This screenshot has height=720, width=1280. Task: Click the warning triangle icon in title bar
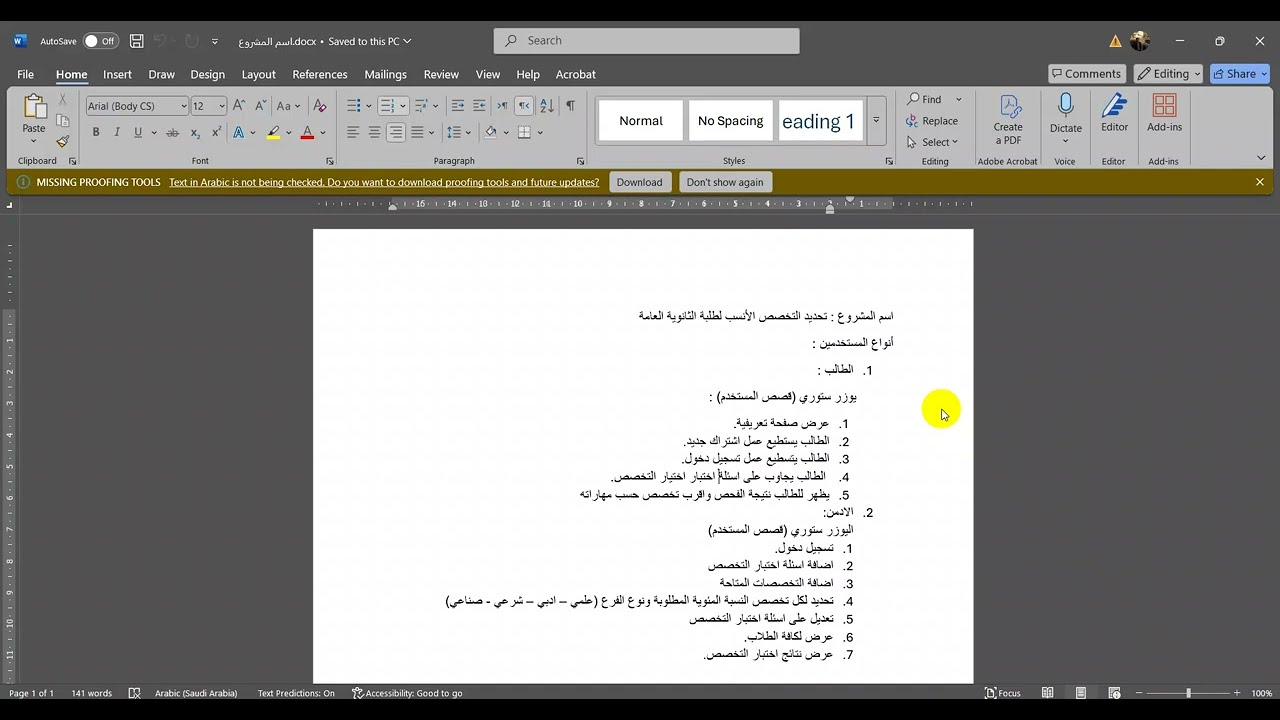coord(1115,41)
